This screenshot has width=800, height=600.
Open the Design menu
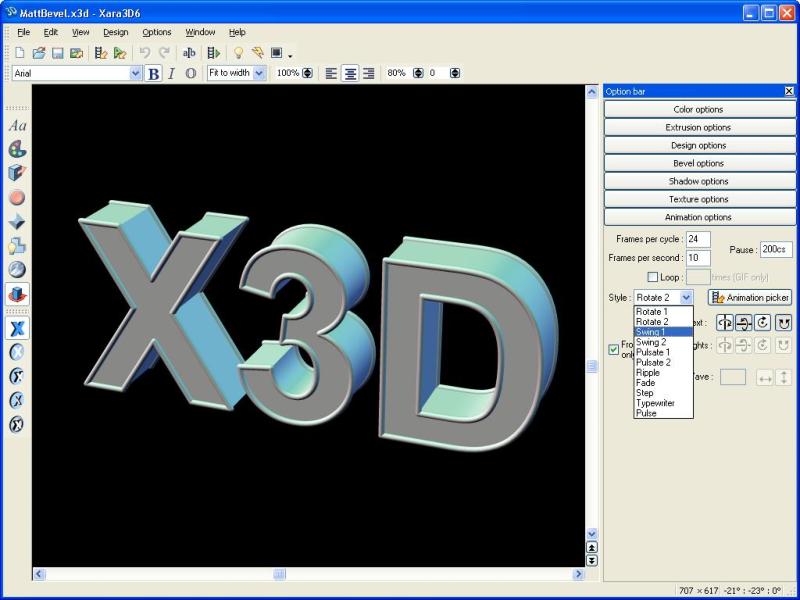pyautogui.click(x=115, y=32)
